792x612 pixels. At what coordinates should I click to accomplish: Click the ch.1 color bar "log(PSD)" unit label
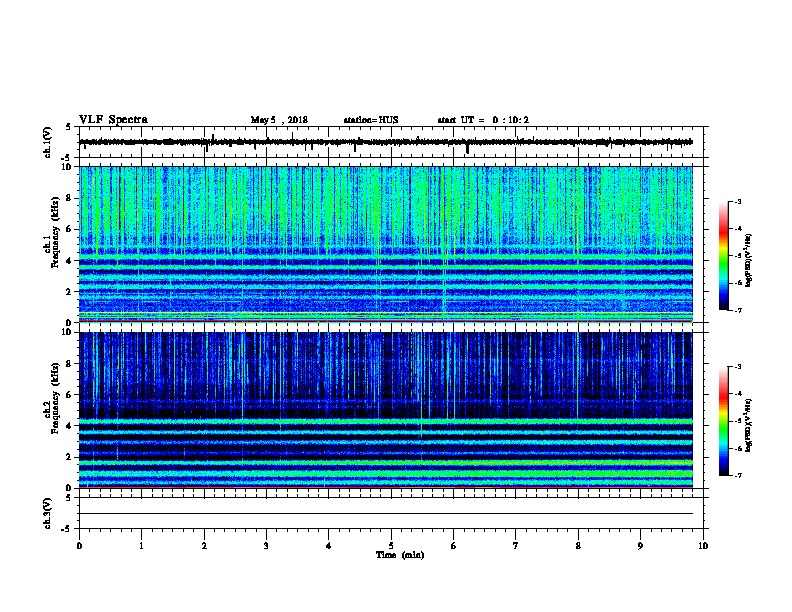tap(749, 260)
